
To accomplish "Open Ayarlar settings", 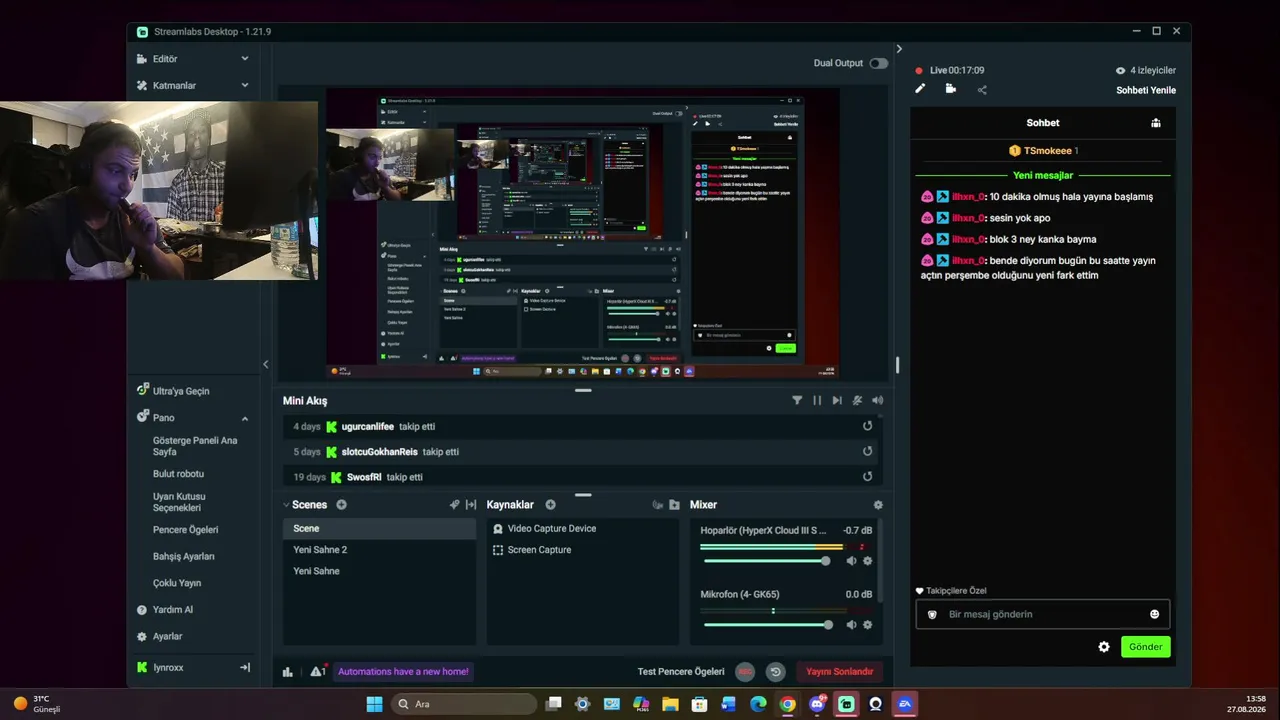I will click(x=159, y=636).
